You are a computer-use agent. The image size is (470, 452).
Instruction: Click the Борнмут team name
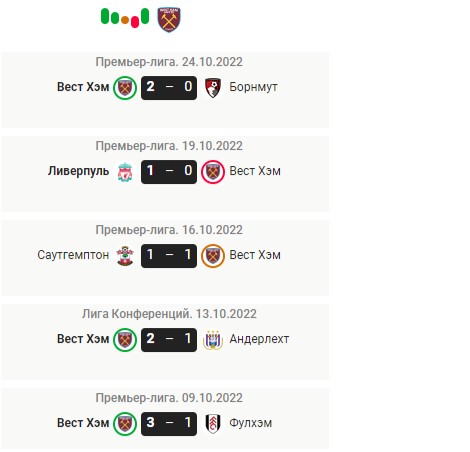click(x=253, y=87)
